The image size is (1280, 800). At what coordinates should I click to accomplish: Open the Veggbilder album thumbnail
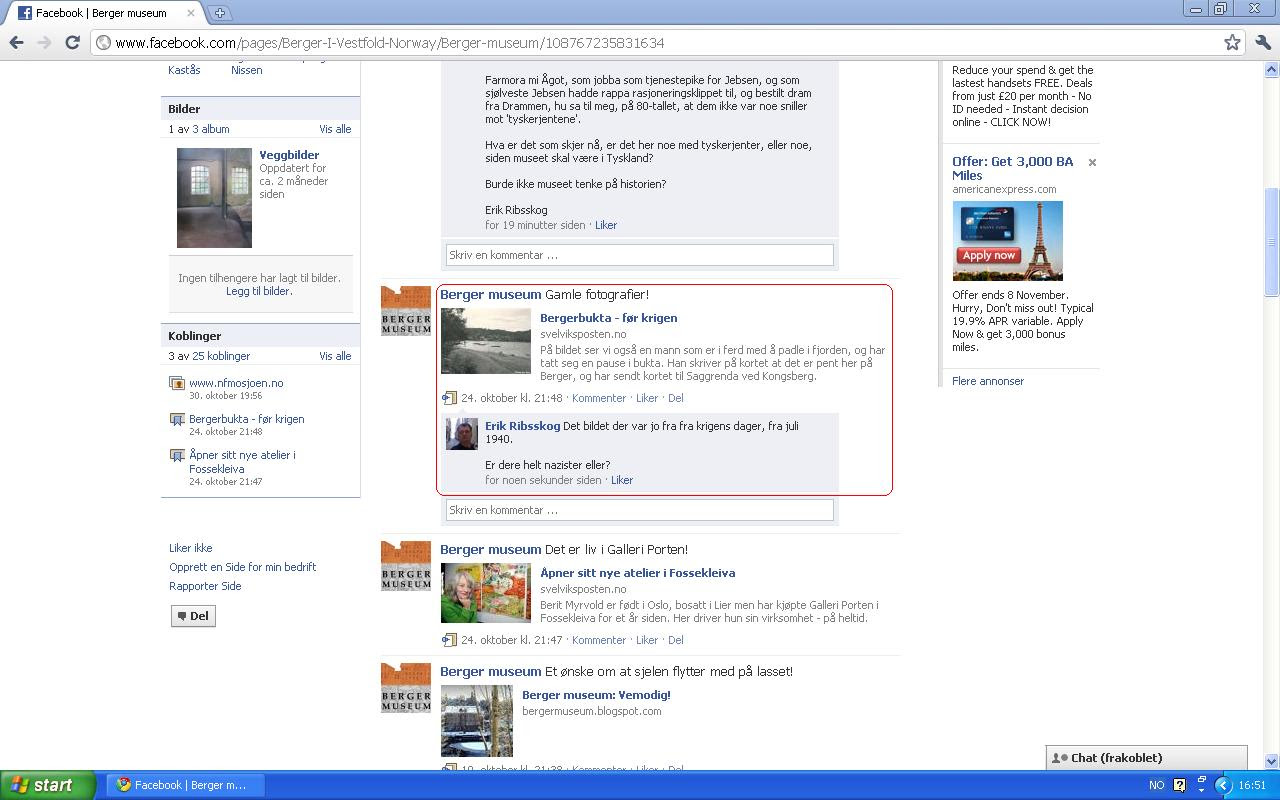pos(214,198)
